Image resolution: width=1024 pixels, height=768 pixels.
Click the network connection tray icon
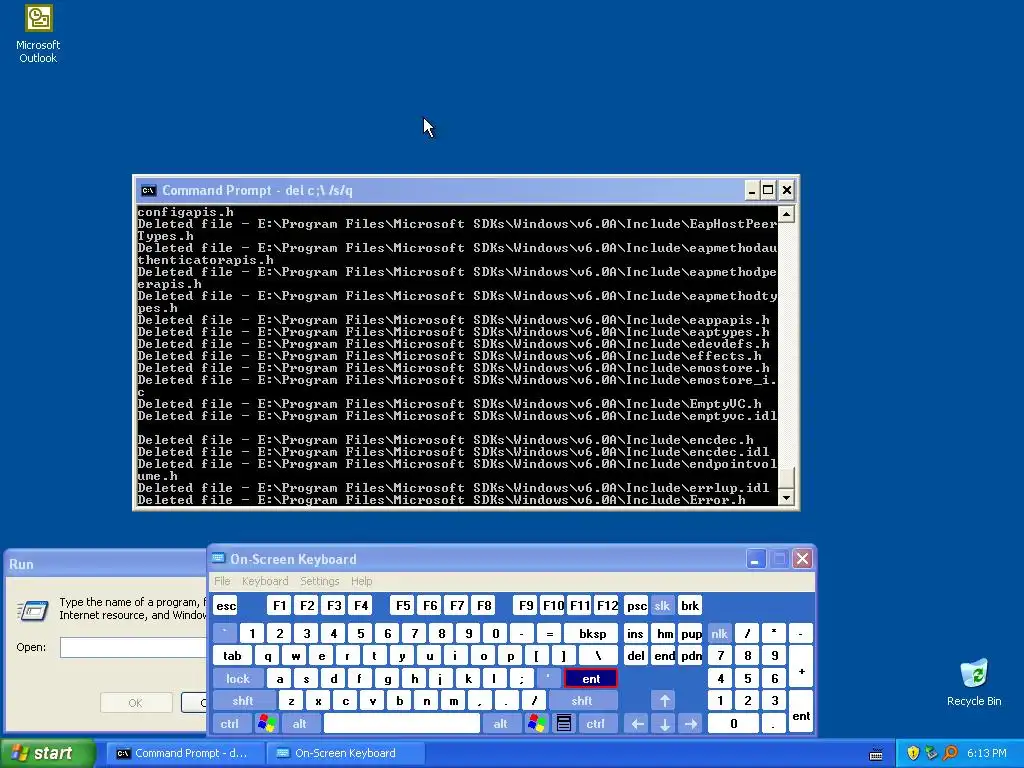point(931,753)
